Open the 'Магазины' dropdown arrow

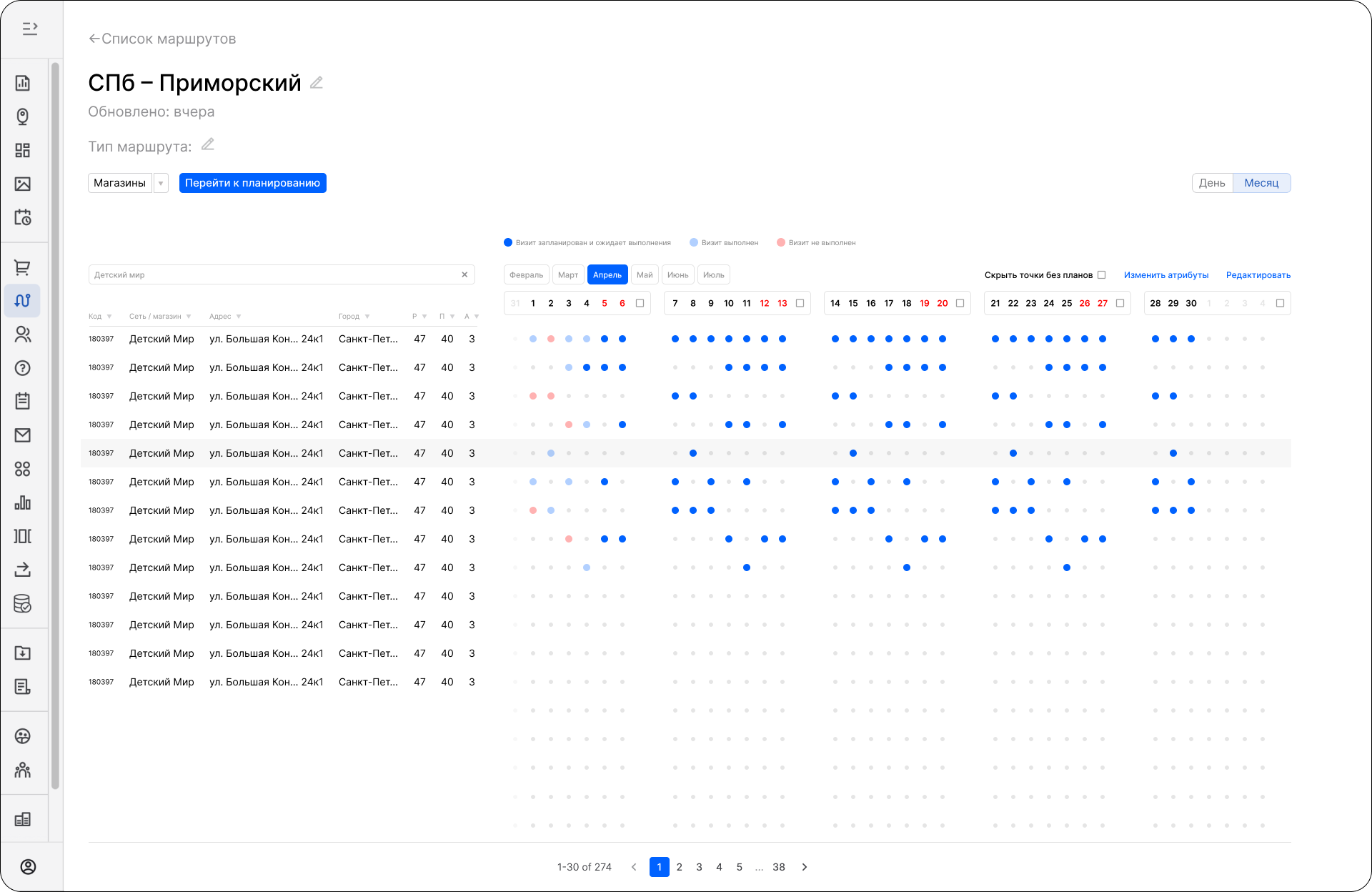161,183
